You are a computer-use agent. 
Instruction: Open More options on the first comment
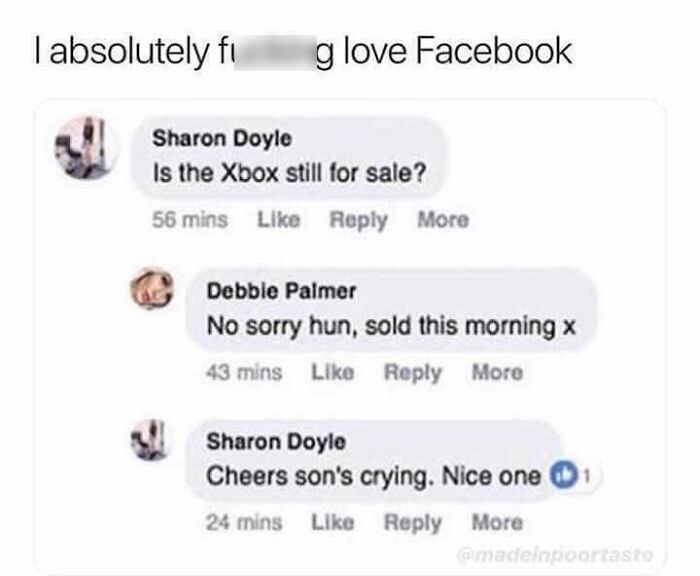(x=443, y=220)
